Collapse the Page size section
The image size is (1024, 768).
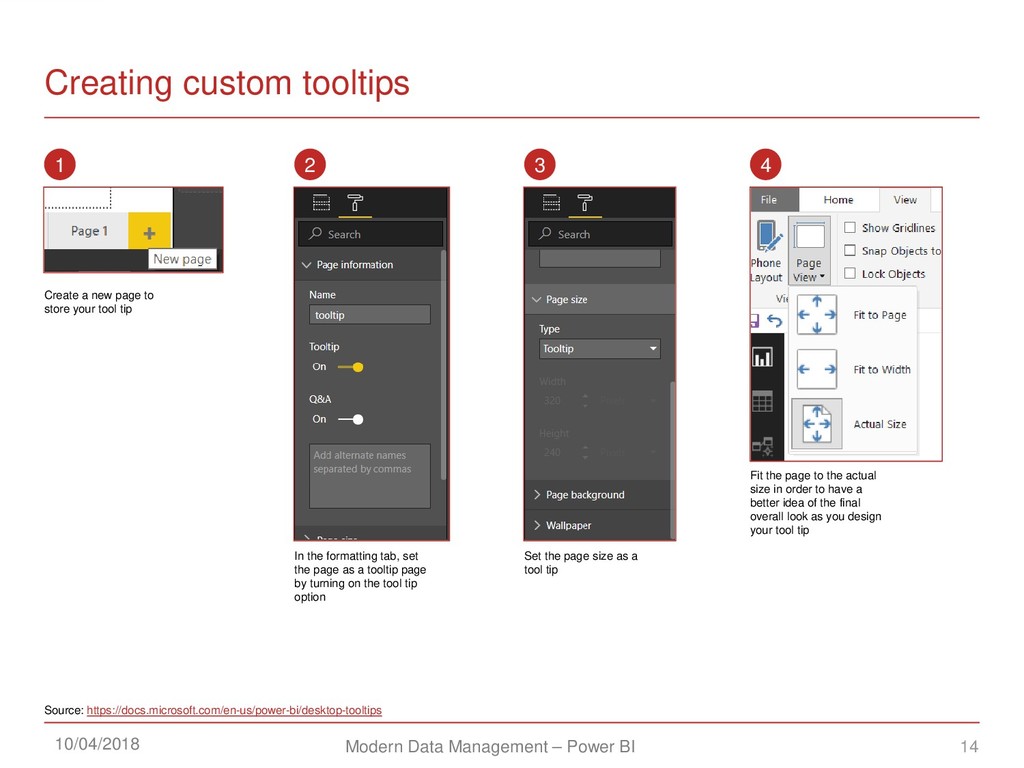(598, 299)
